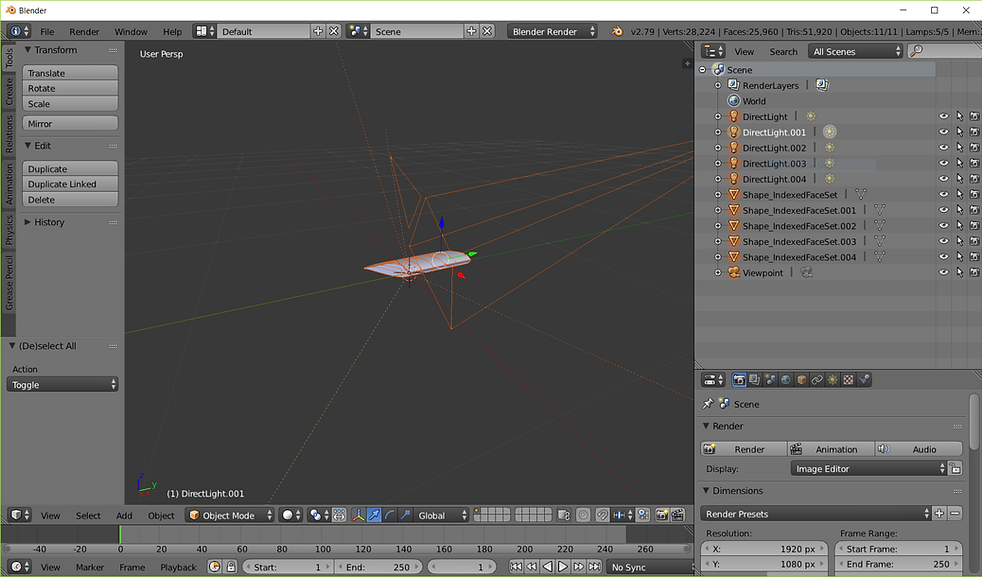
Task: Click the Blender logo in the info header
Action: 617,31
